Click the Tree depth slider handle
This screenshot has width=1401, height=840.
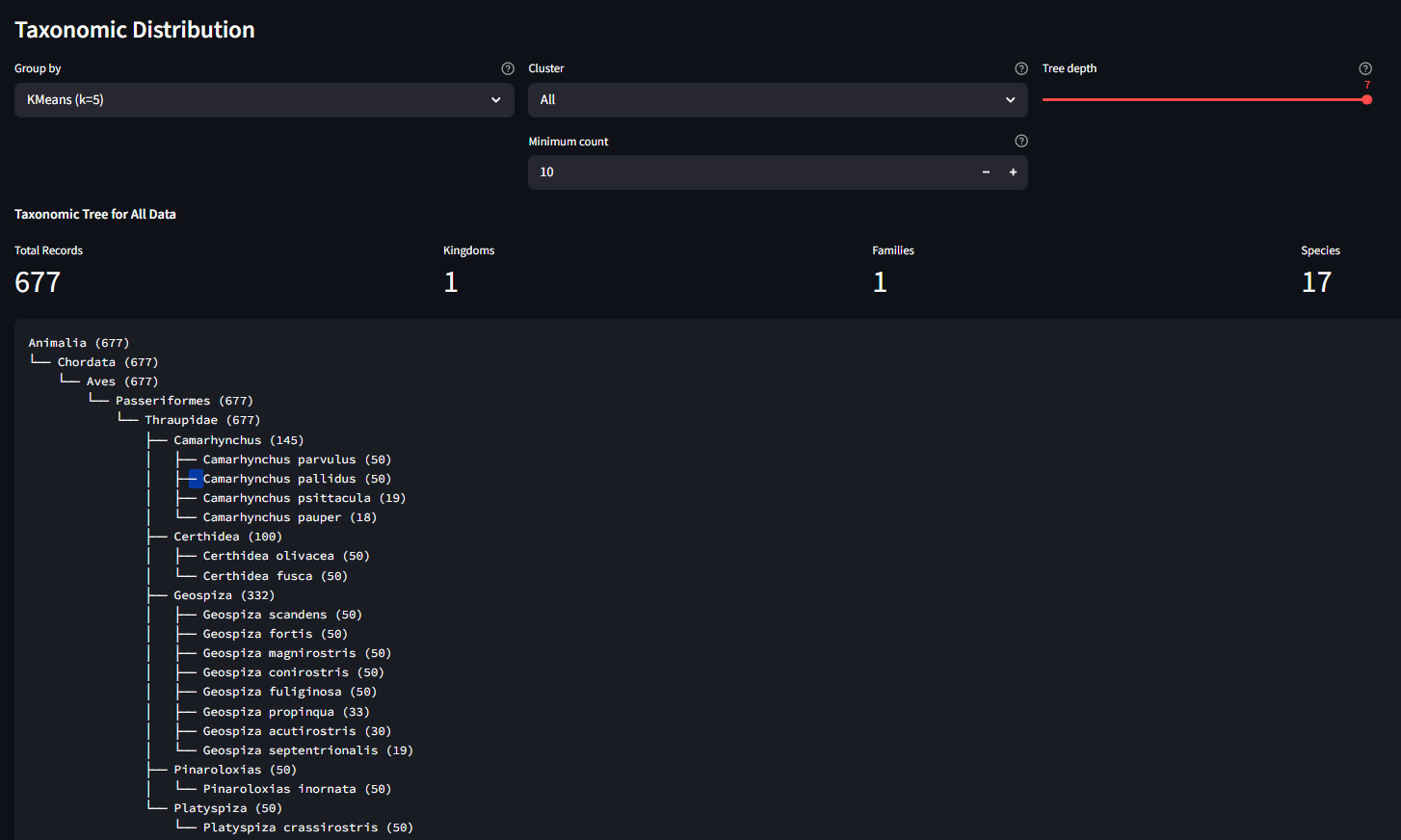(x=1366, y=99)
